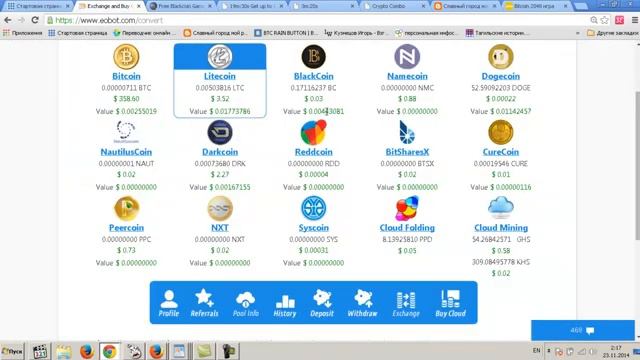Viewport: 640px width, 360px height.
Task: Open Buy Cloud in the blue toolbar
Action: 450,304
